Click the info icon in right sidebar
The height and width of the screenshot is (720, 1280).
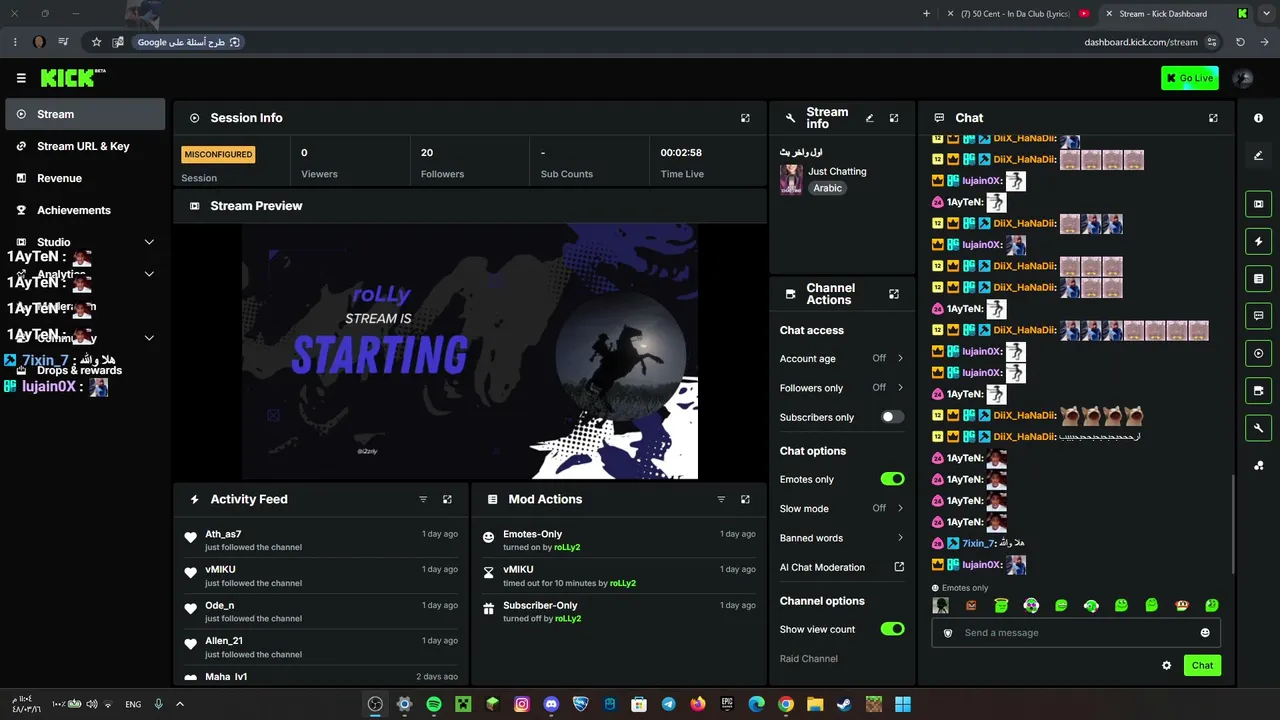pyautogui.click(x=1258, y=118)
